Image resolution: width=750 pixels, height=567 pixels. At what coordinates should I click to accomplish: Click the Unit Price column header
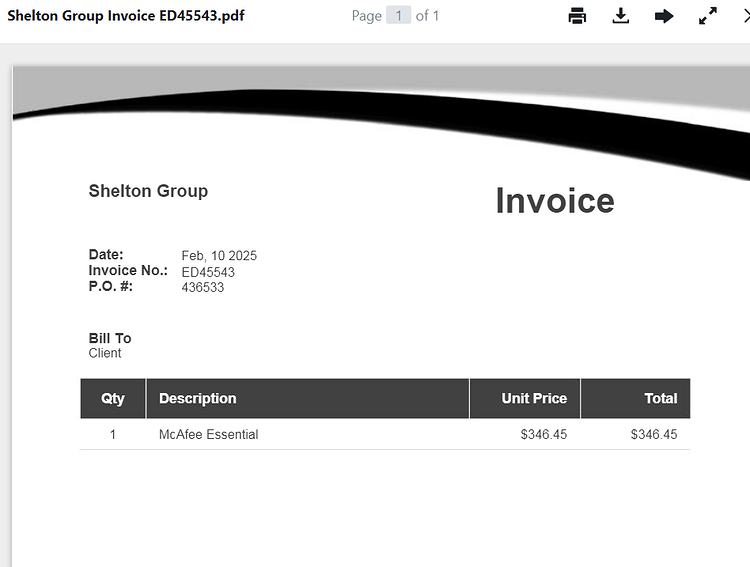(525, 398)
